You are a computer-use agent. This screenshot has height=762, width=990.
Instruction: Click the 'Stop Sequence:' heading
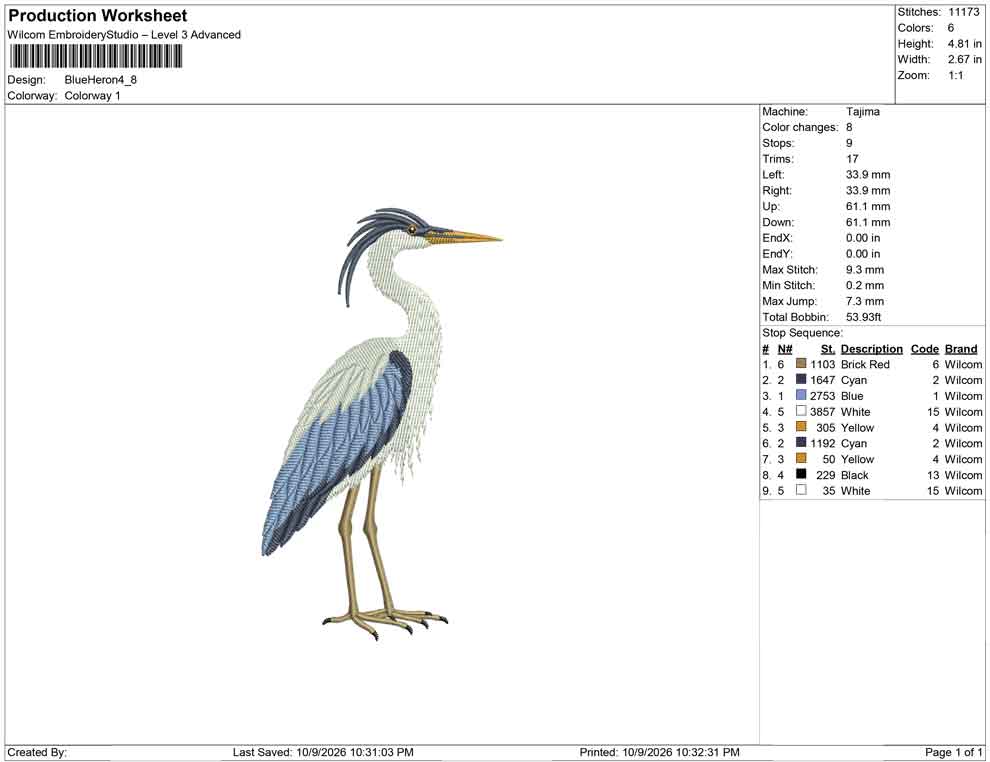tap(802, 333)
